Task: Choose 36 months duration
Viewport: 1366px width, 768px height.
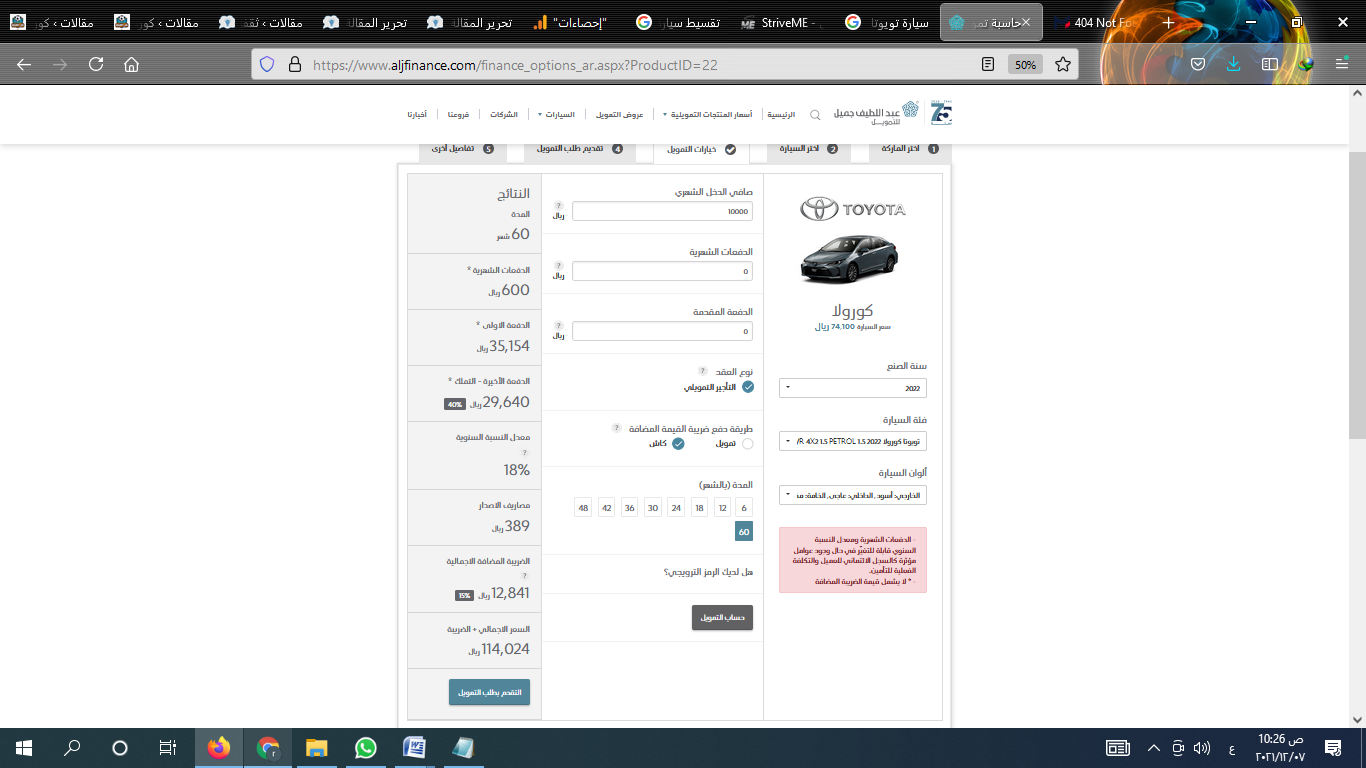Action: click(629, 508)
